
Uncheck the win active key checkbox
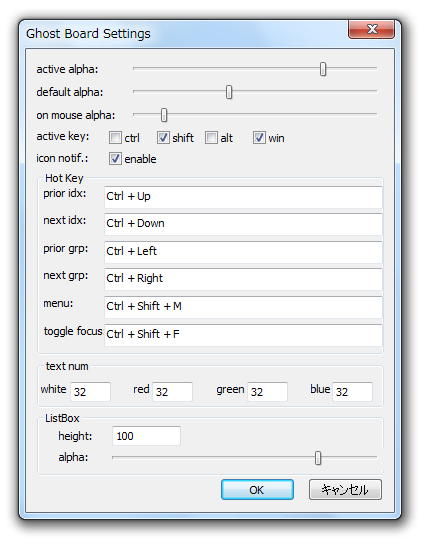tap(259, 138)
